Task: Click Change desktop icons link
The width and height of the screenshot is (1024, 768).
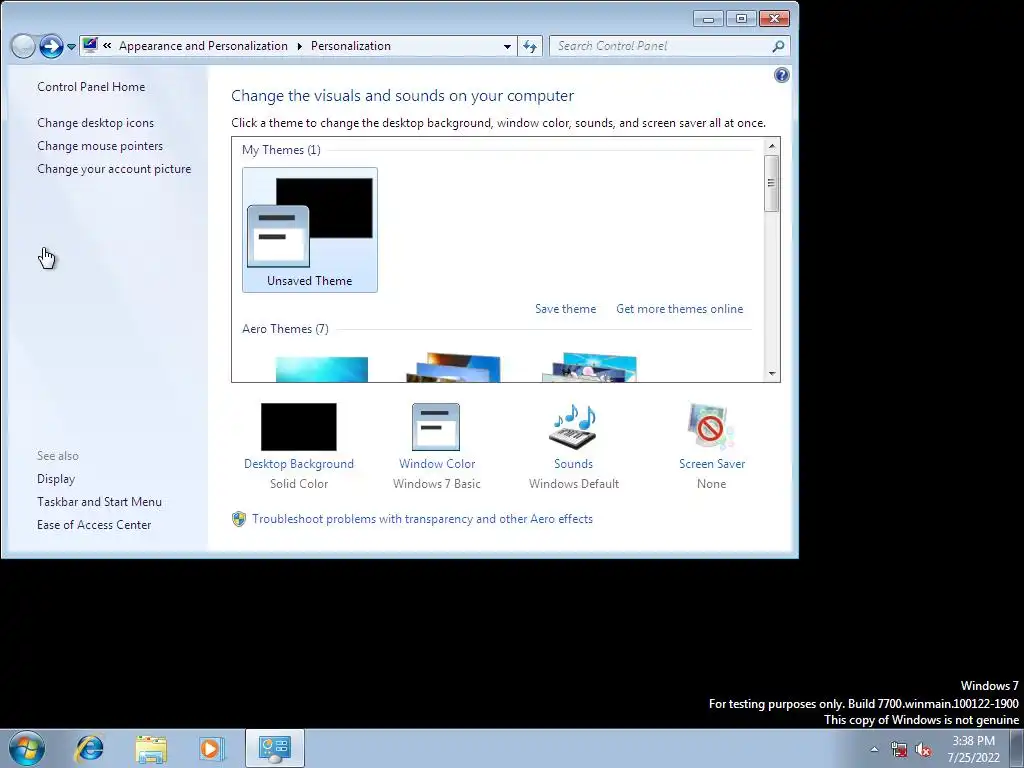Action: [x=95, y=123]
